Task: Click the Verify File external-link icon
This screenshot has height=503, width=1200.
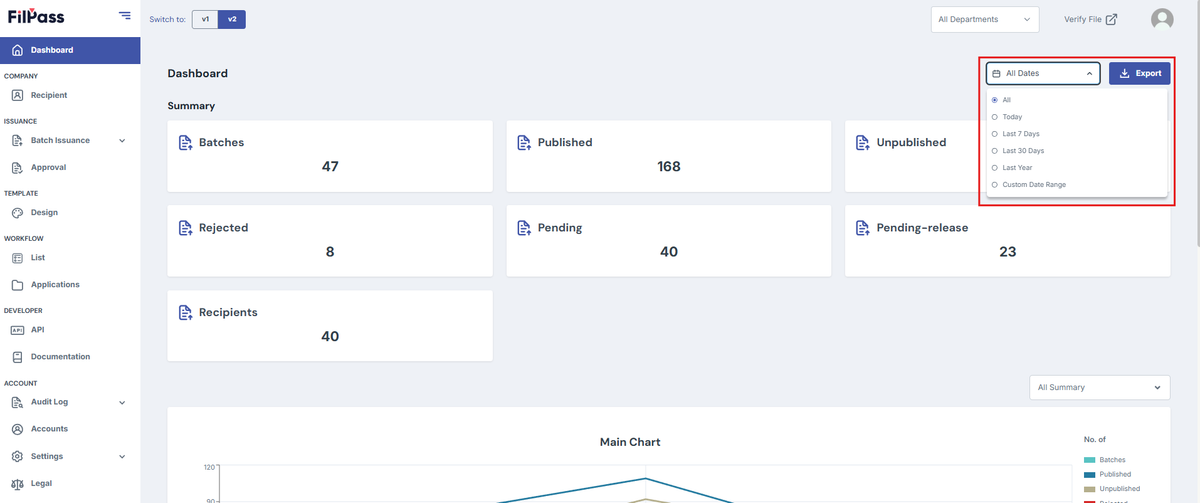Action: [x=1111, y=19]
